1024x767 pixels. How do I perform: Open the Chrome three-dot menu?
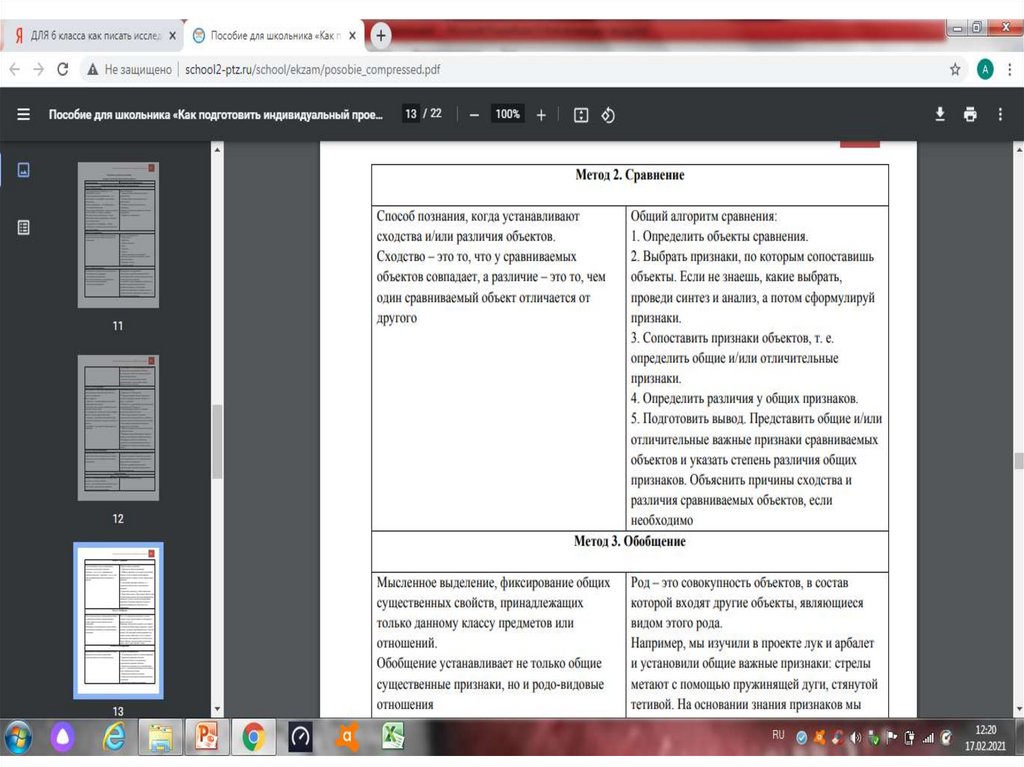(1008, 69)
